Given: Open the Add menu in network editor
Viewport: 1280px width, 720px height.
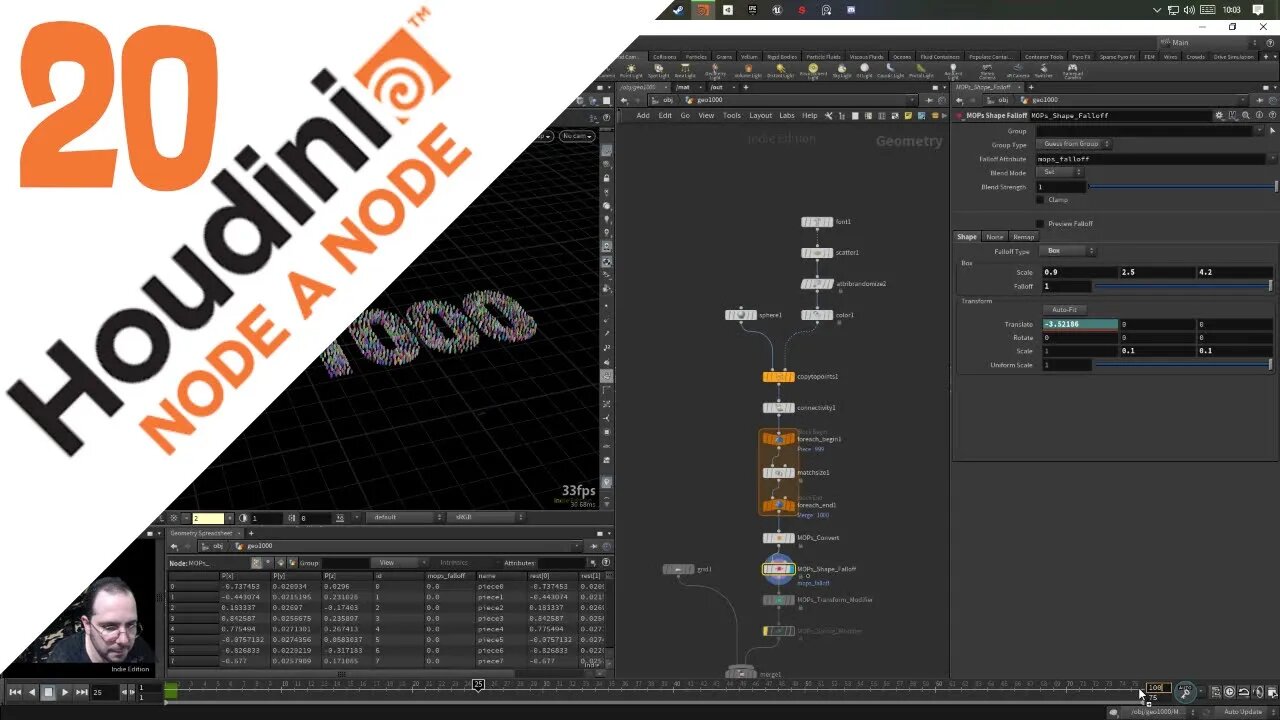Looking at the screenshot, I should coord(643,115).
